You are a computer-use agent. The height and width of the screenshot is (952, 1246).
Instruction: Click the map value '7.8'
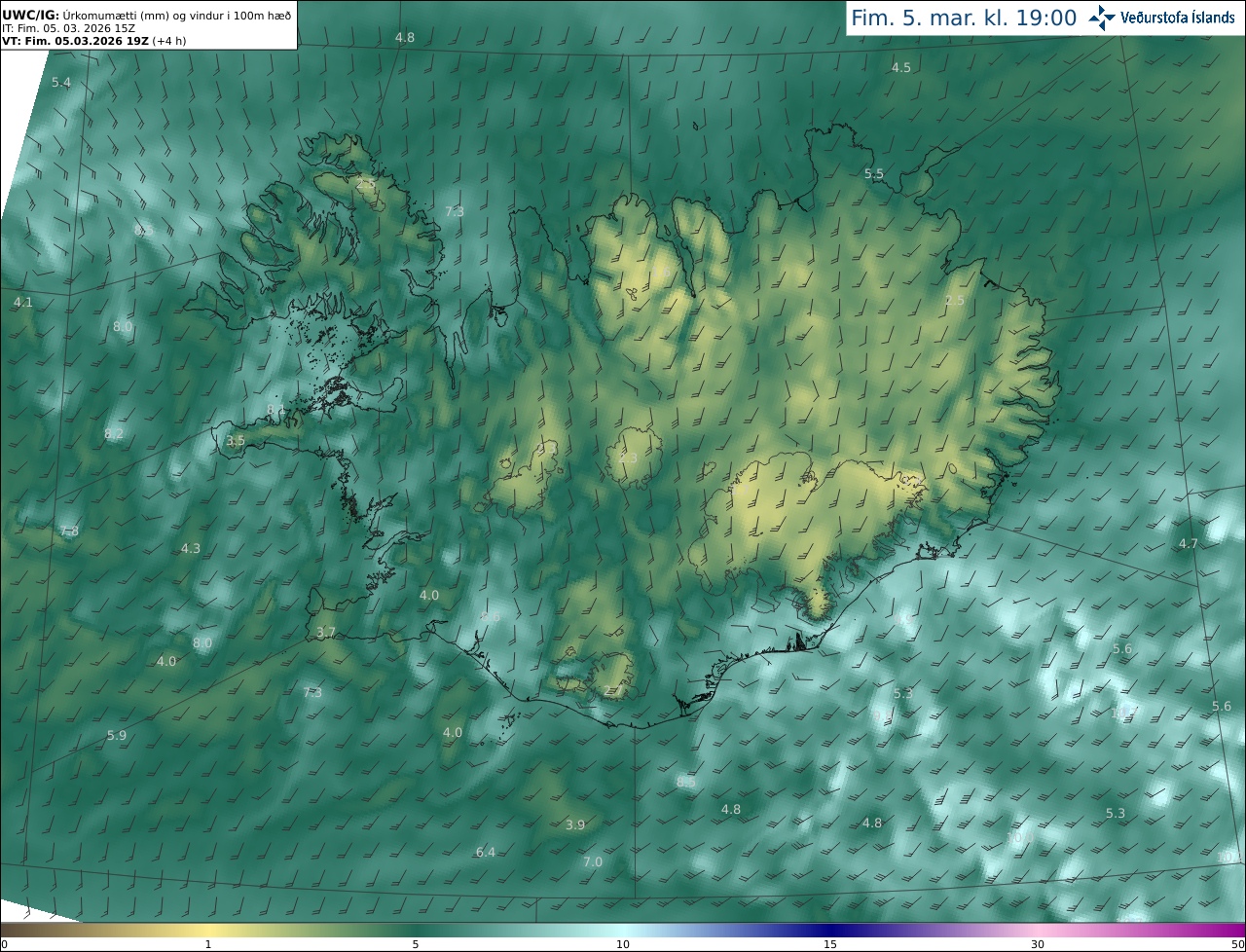click(69, 531)
